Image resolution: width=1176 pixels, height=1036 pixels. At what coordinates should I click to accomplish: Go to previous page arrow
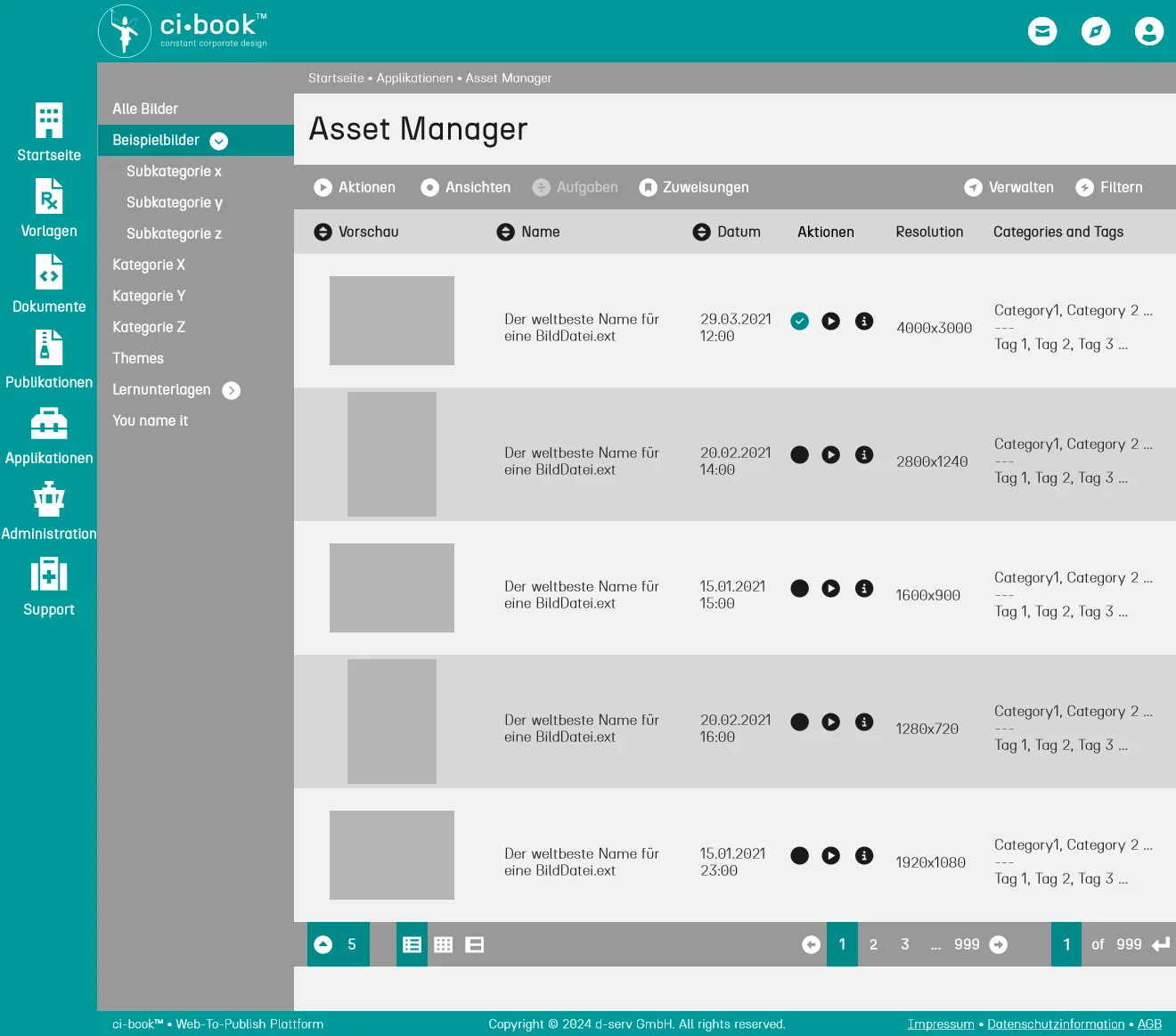tap(811, 944)
